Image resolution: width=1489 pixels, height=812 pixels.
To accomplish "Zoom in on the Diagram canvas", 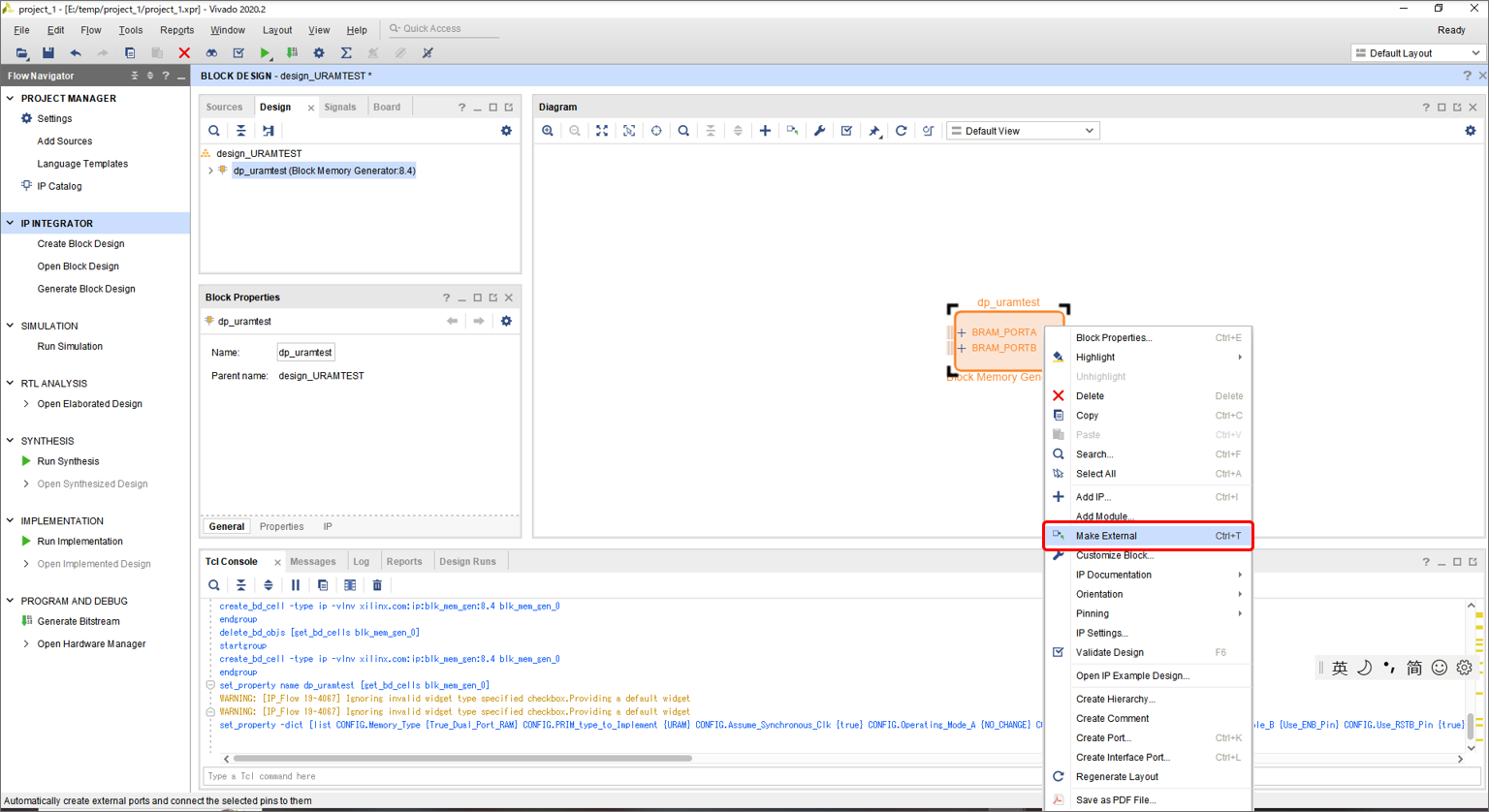I will pyautogui.click(x=548, y=131).
